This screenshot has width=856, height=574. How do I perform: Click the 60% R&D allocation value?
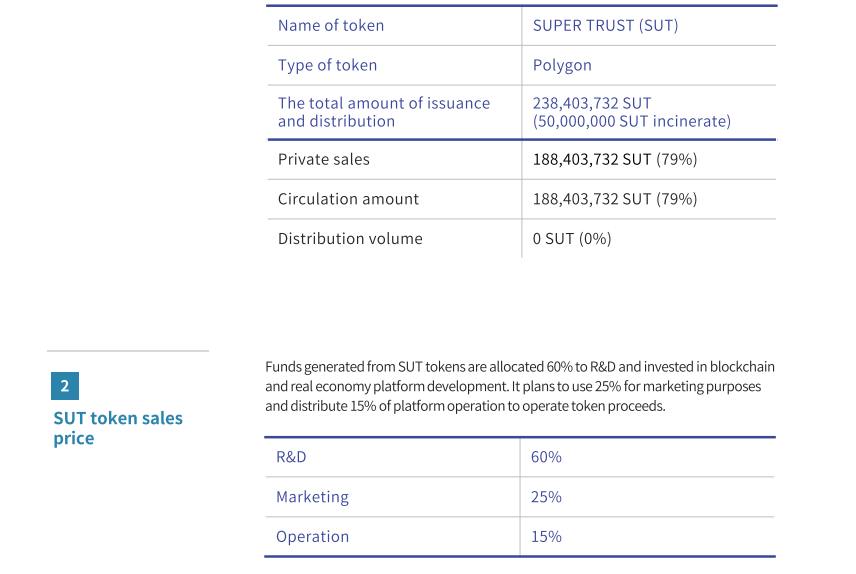(x=546, y=457)
